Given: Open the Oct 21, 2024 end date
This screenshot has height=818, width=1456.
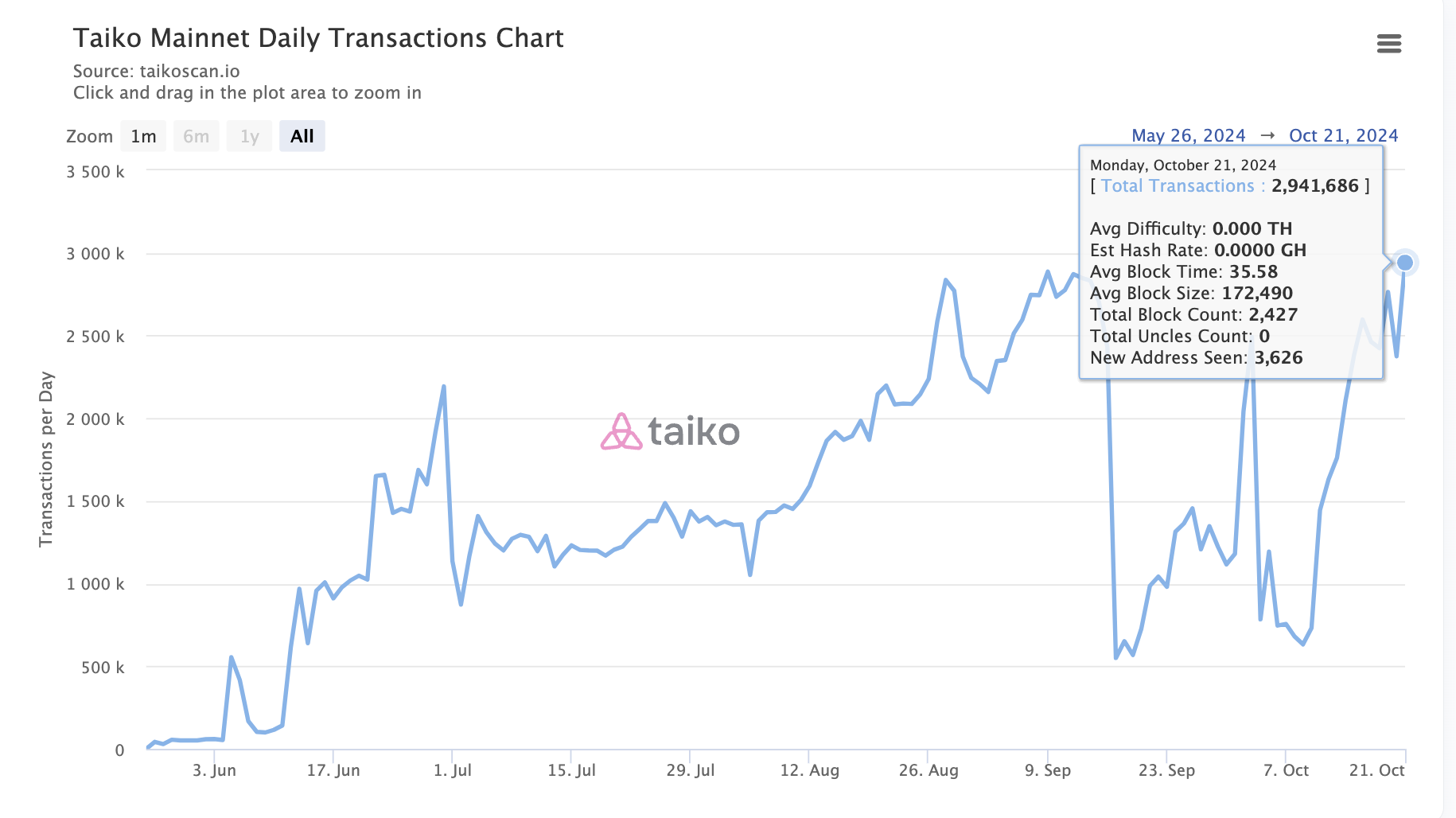Looking at the screenshot, I should [x=1342, y=135].
